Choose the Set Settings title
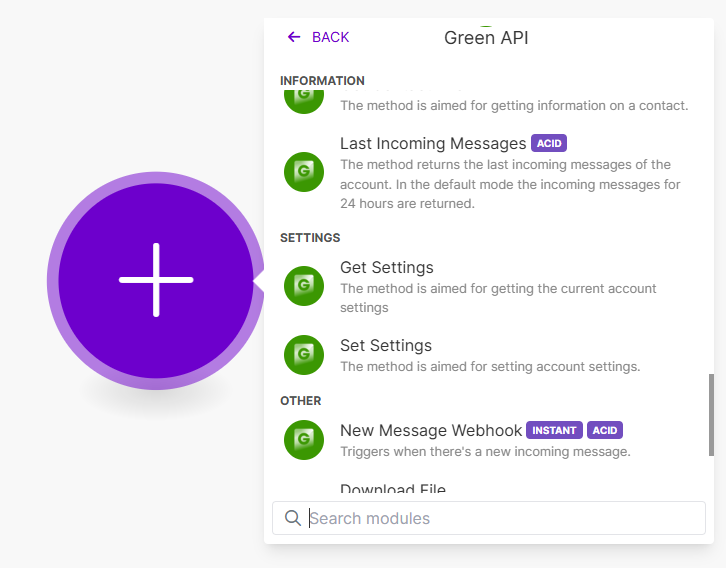The height and width of the screenshot is (568, 726). click(x=386, y=346)
